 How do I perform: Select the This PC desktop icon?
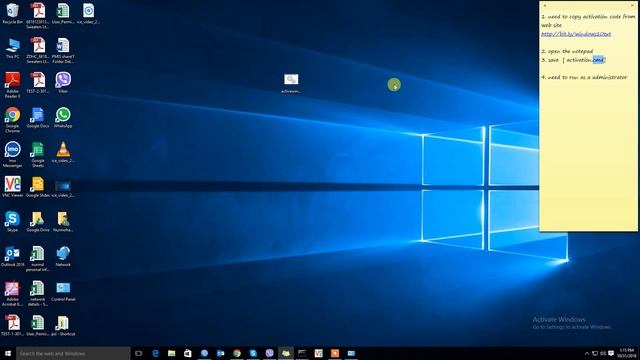click(x=12, y=48)
